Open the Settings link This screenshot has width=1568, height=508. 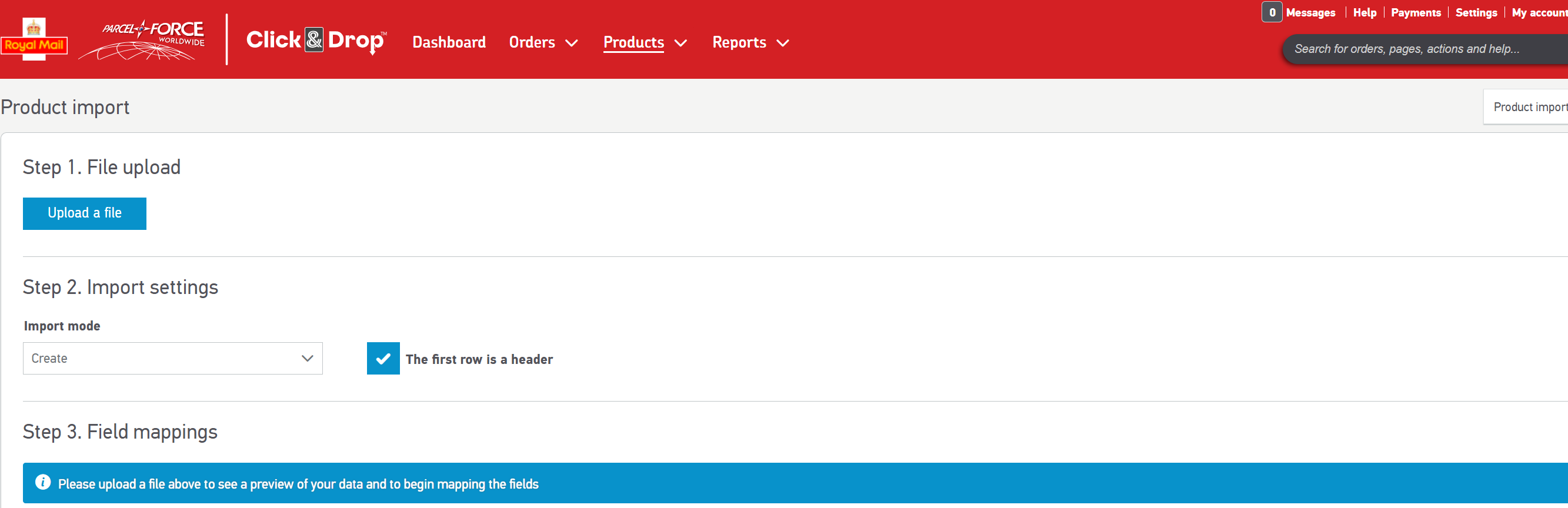(1476, 12)
